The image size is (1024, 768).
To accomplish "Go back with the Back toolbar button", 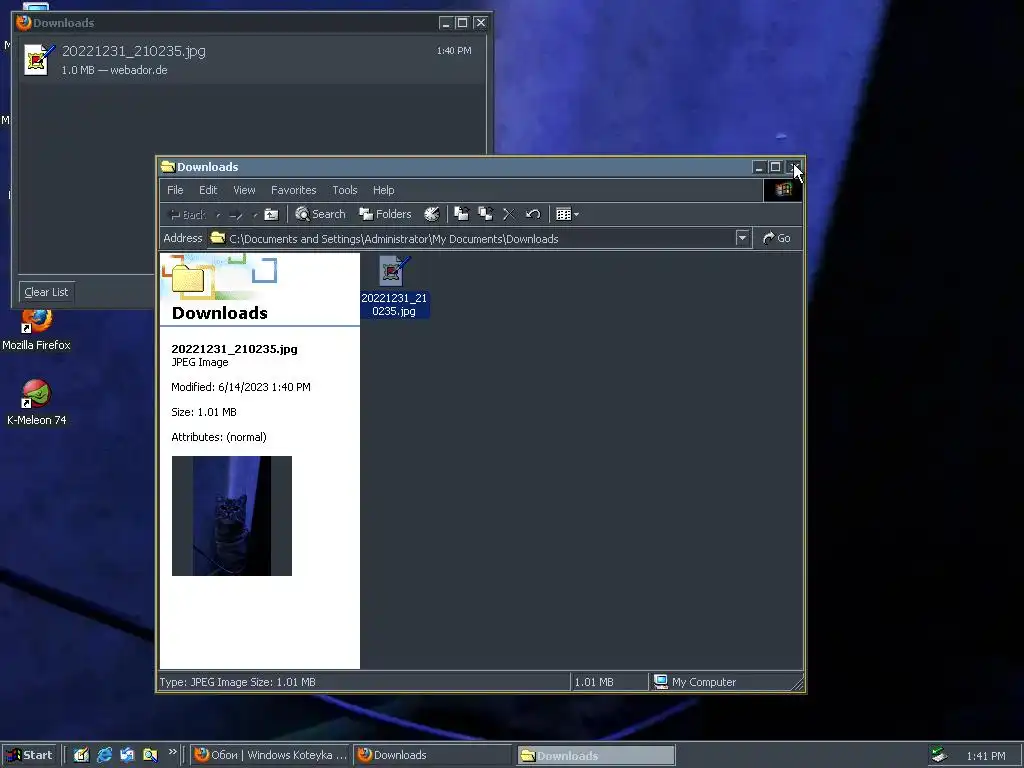I will click(x=187, y=214).
